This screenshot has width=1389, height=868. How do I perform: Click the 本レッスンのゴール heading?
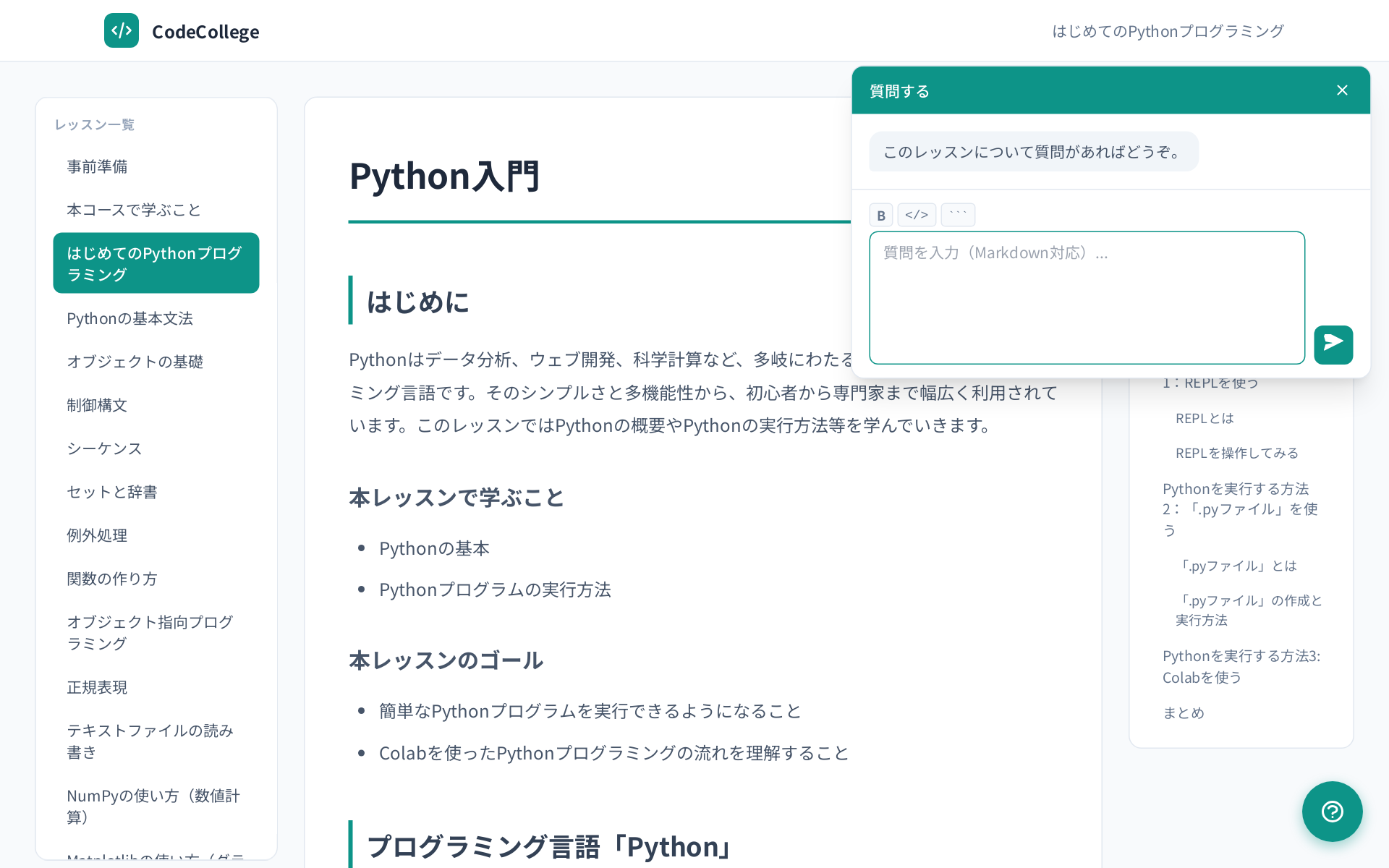point(446,660)
